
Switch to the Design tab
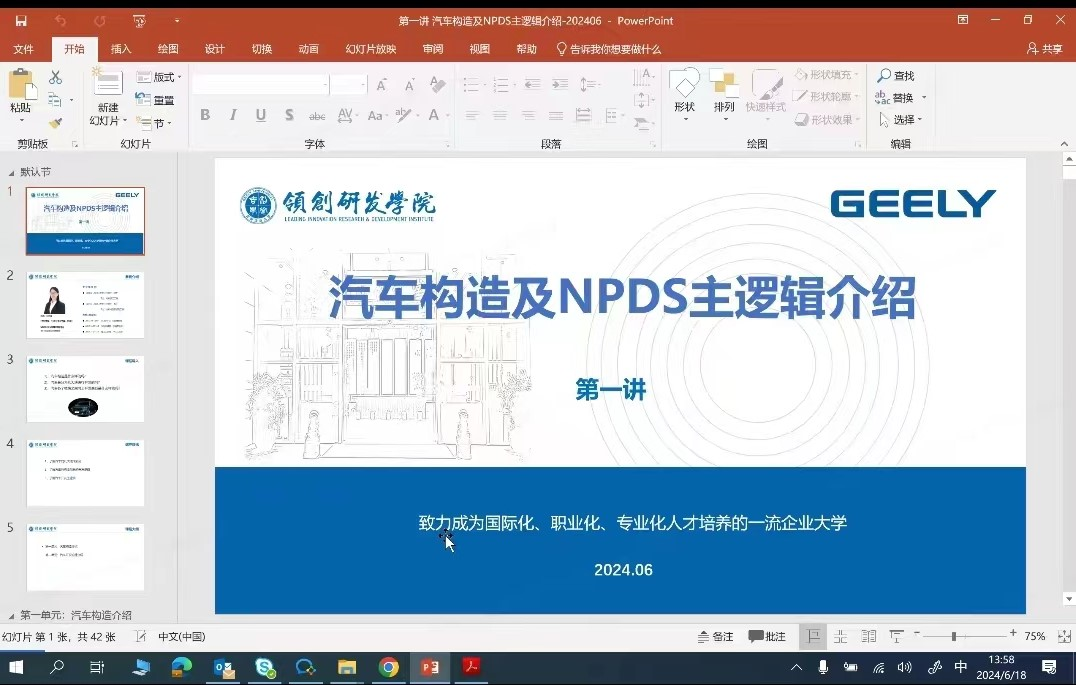coord(215,49)
